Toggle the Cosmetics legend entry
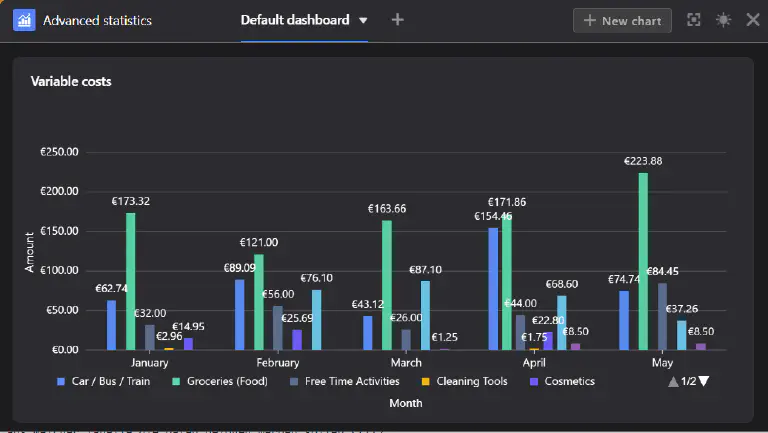The image size is (768, 433). pos(562,381)
